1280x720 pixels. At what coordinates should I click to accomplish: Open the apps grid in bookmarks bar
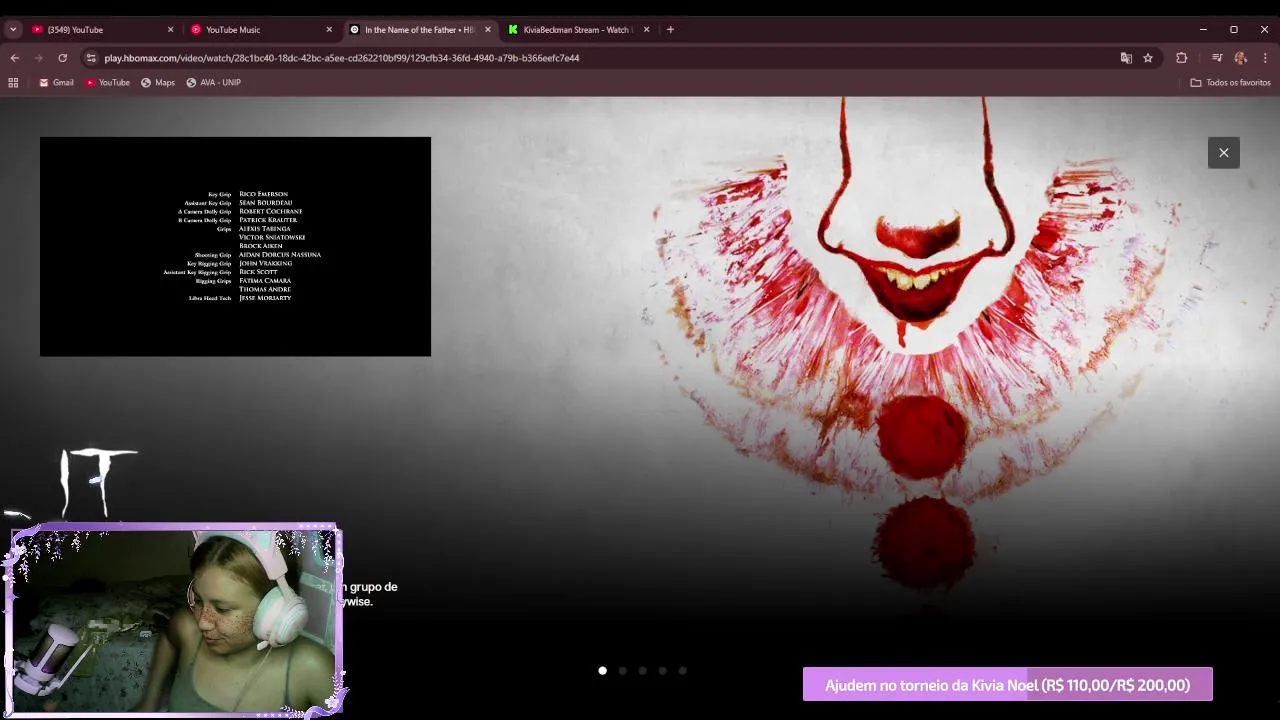(x=13, y=82)
